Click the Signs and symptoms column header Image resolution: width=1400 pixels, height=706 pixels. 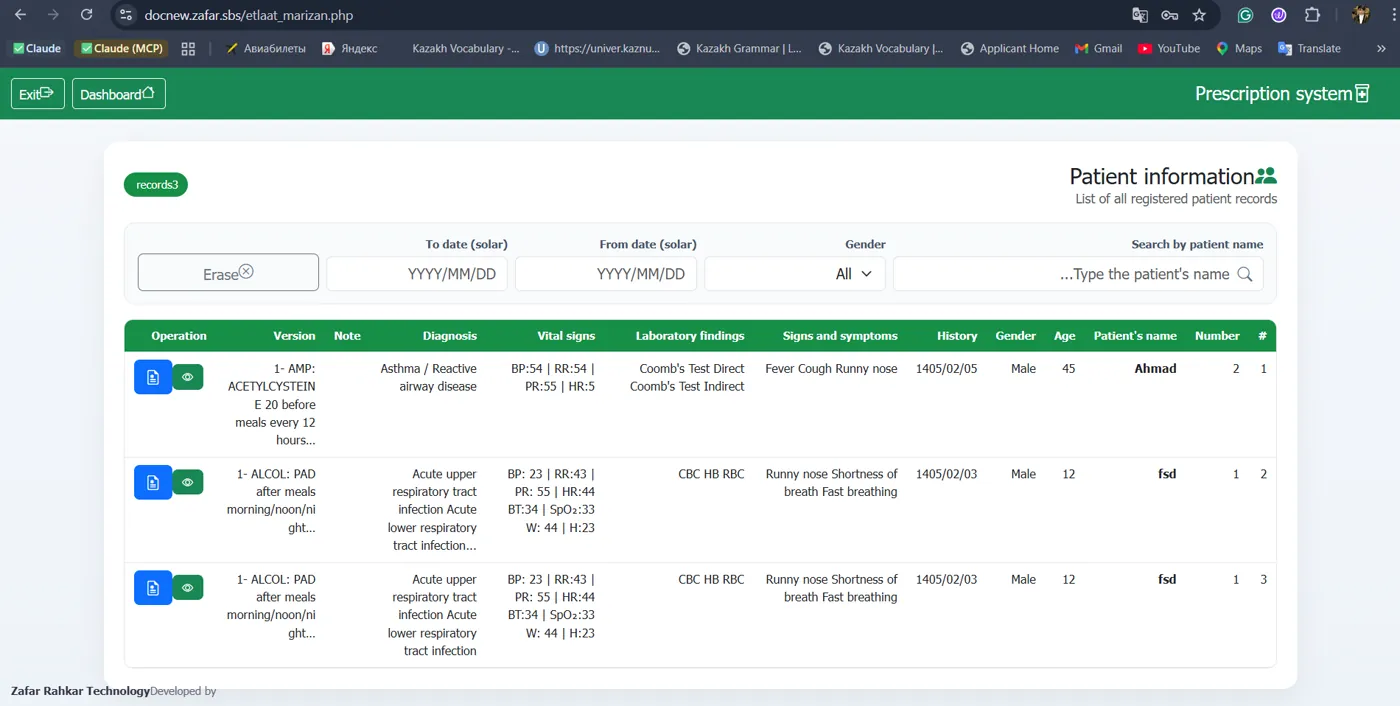click(840, 336)
